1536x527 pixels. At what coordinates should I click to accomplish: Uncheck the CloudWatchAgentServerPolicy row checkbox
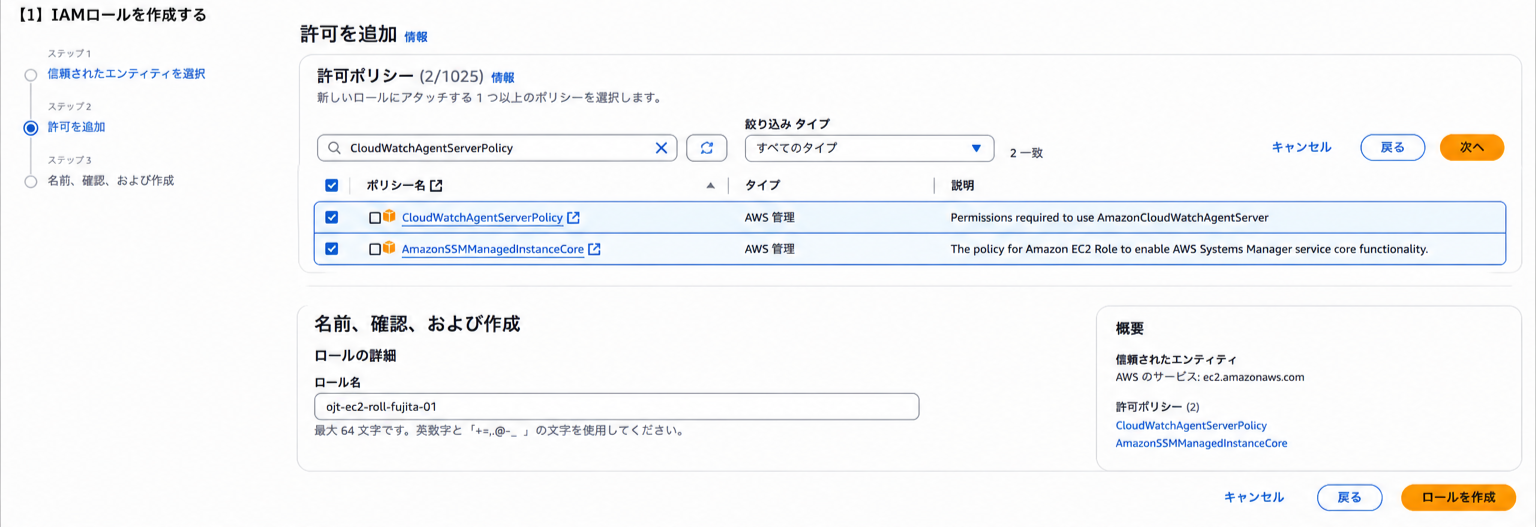332,217
